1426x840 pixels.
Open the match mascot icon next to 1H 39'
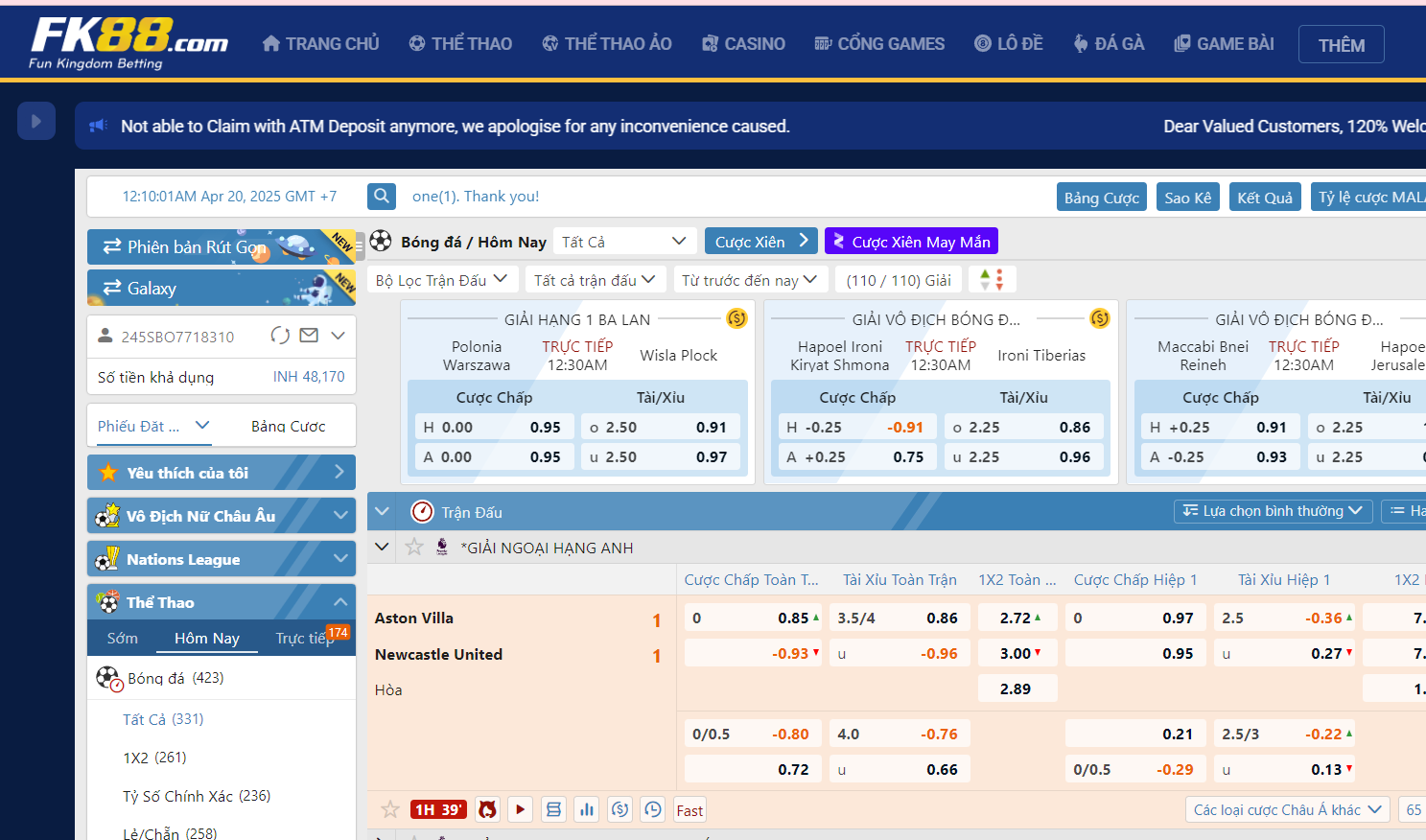487,809
